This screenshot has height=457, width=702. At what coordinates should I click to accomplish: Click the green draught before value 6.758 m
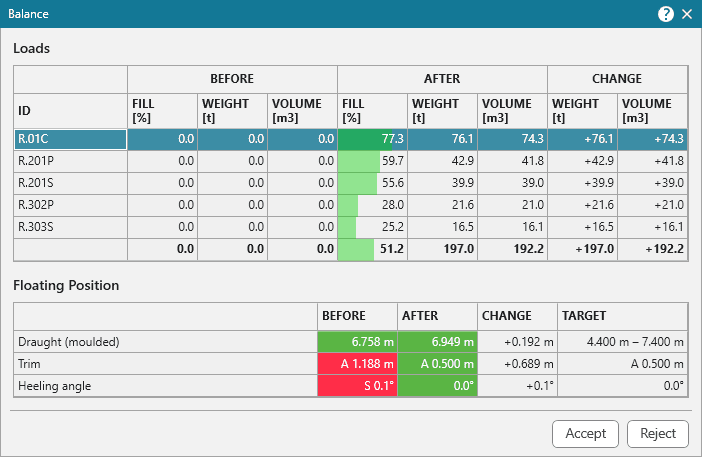pyautogui.click(x=357, y=342)
